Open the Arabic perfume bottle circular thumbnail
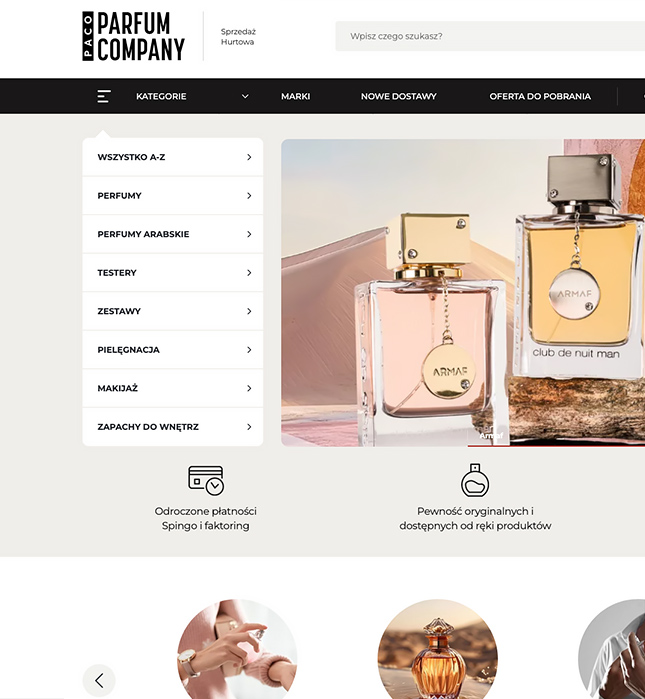This screenshot has width=645, height=699. [438, 649]
